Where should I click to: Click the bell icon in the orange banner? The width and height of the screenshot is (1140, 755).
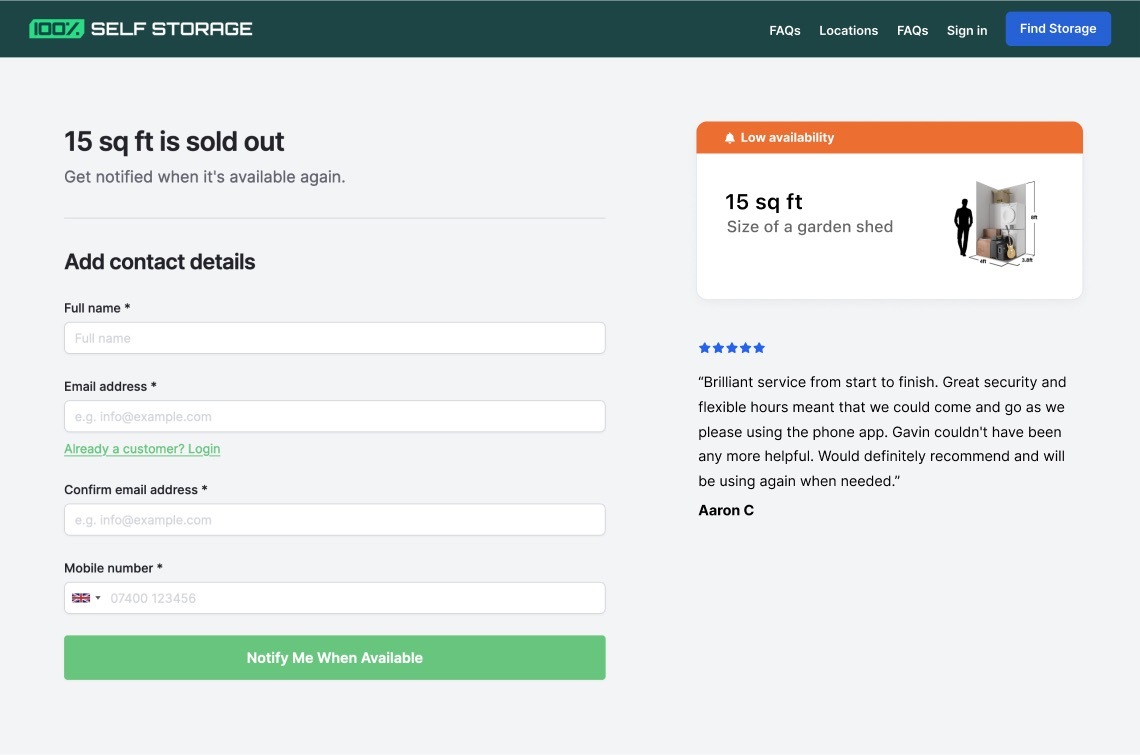point(730,138)
